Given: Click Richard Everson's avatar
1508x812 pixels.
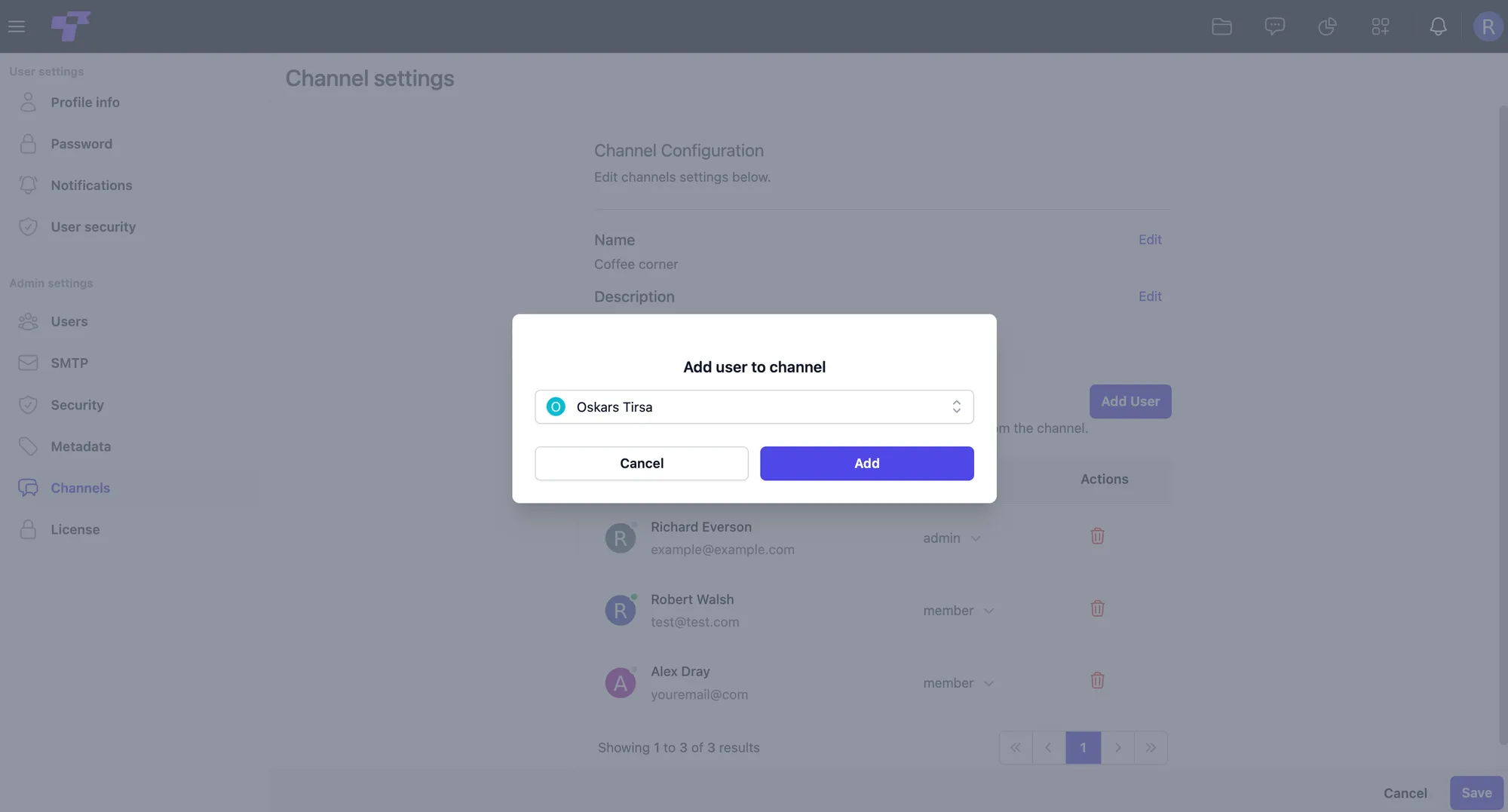Looking at the screenshot, I should coord(621,538).
